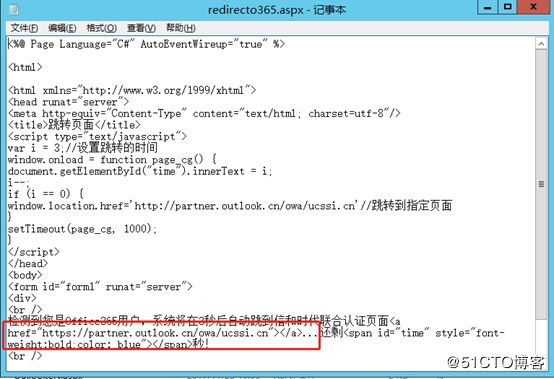This screenshot has height=379, width=554.
Task: Click the 'var i = 3' line
Action: pos(83,148)
